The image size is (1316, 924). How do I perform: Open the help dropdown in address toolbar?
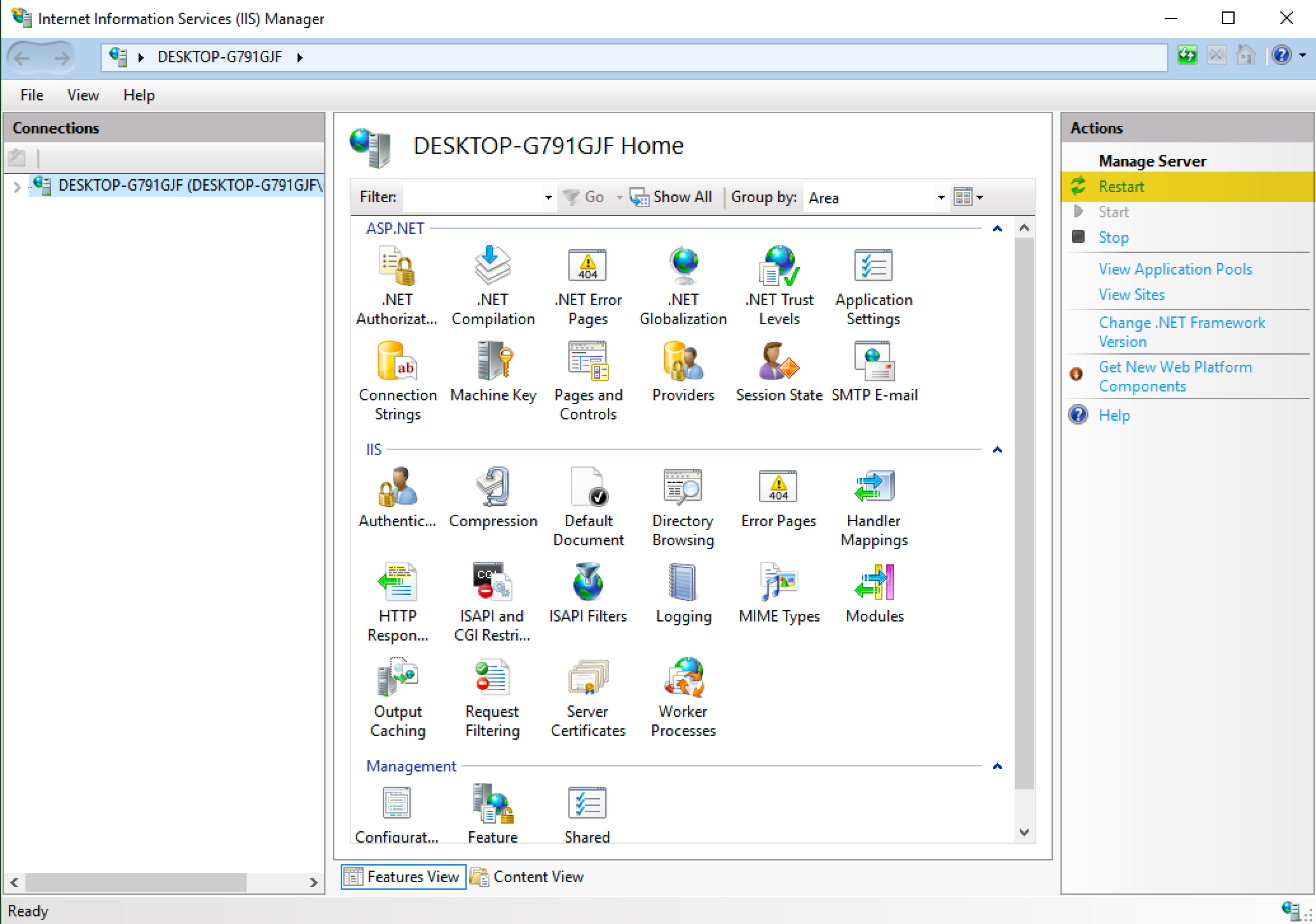(x=1302, y=56)
